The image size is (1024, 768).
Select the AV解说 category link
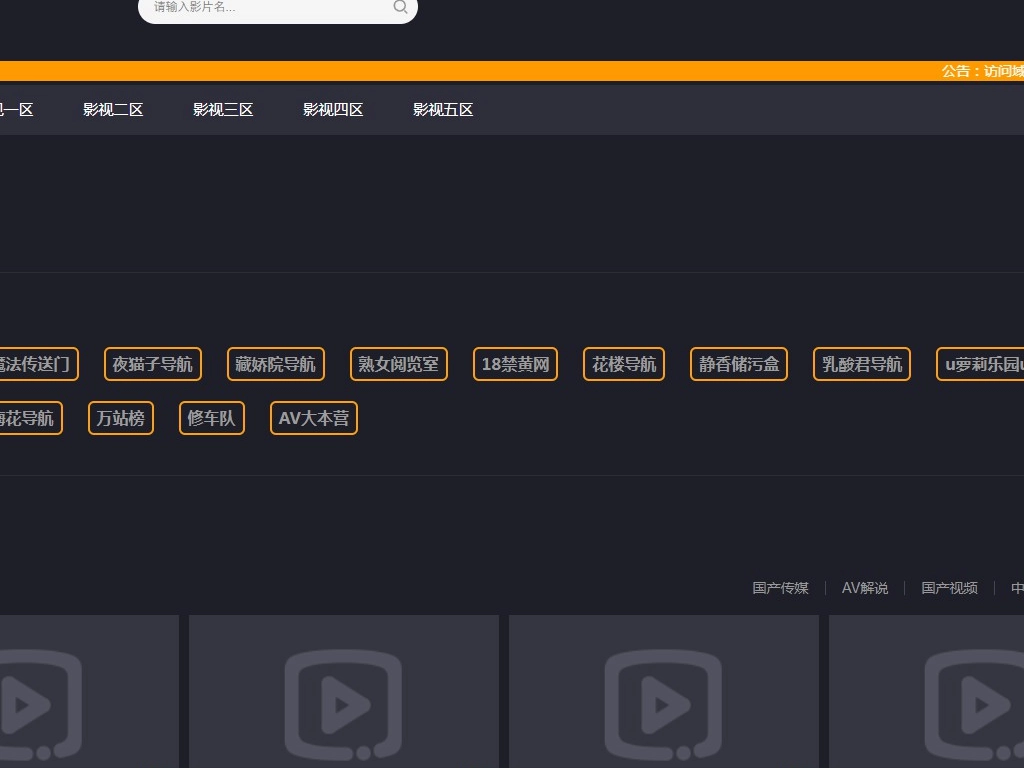point(865,588)
